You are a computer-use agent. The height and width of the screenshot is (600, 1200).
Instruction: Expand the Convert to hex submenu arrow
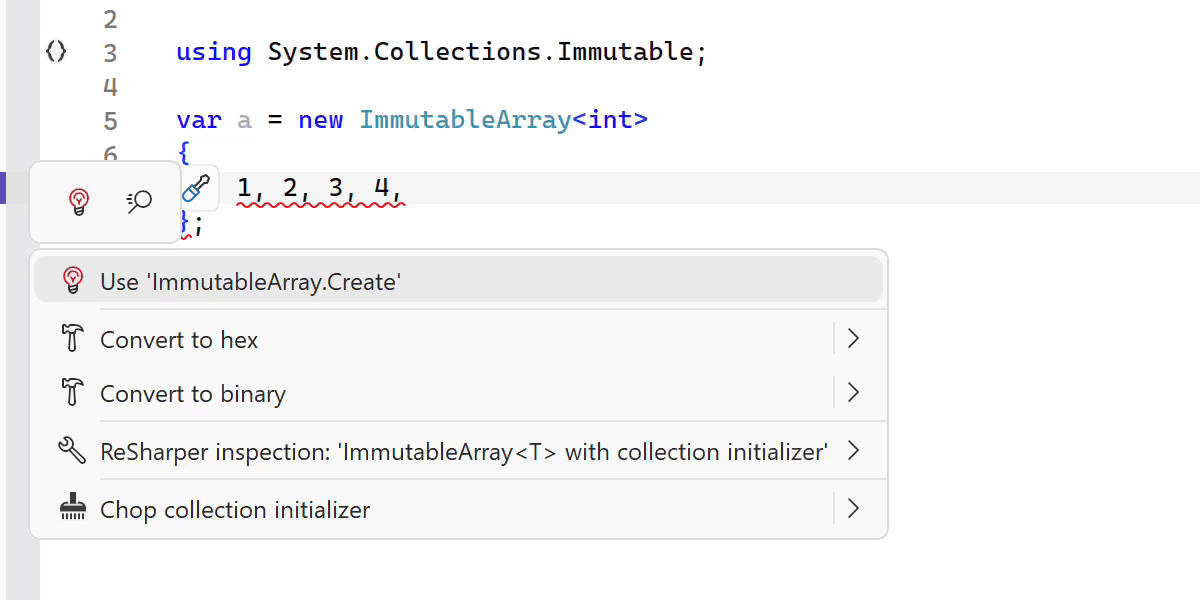[x=853, y=340]
